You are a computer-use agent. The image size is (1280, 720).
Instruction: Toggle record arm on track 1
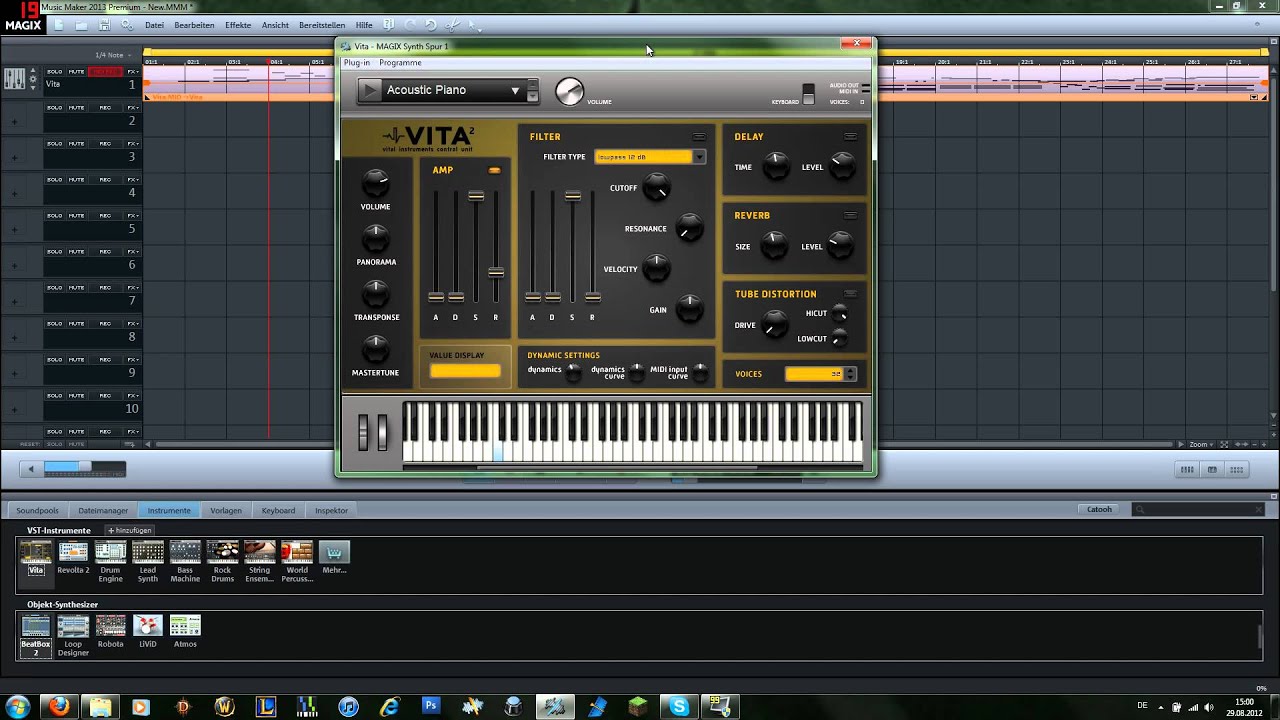(x=105, y=72)
